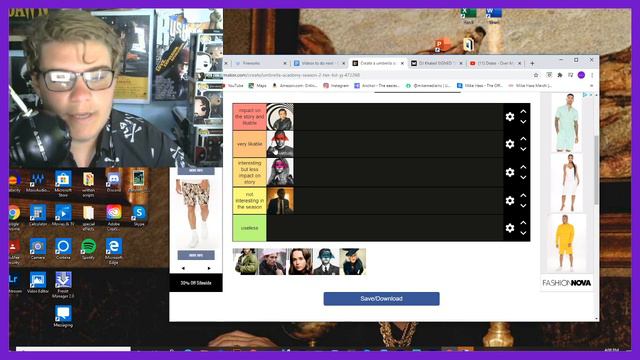
Task: Switch to the Fireworks browser tab
Action: [261, 63]
